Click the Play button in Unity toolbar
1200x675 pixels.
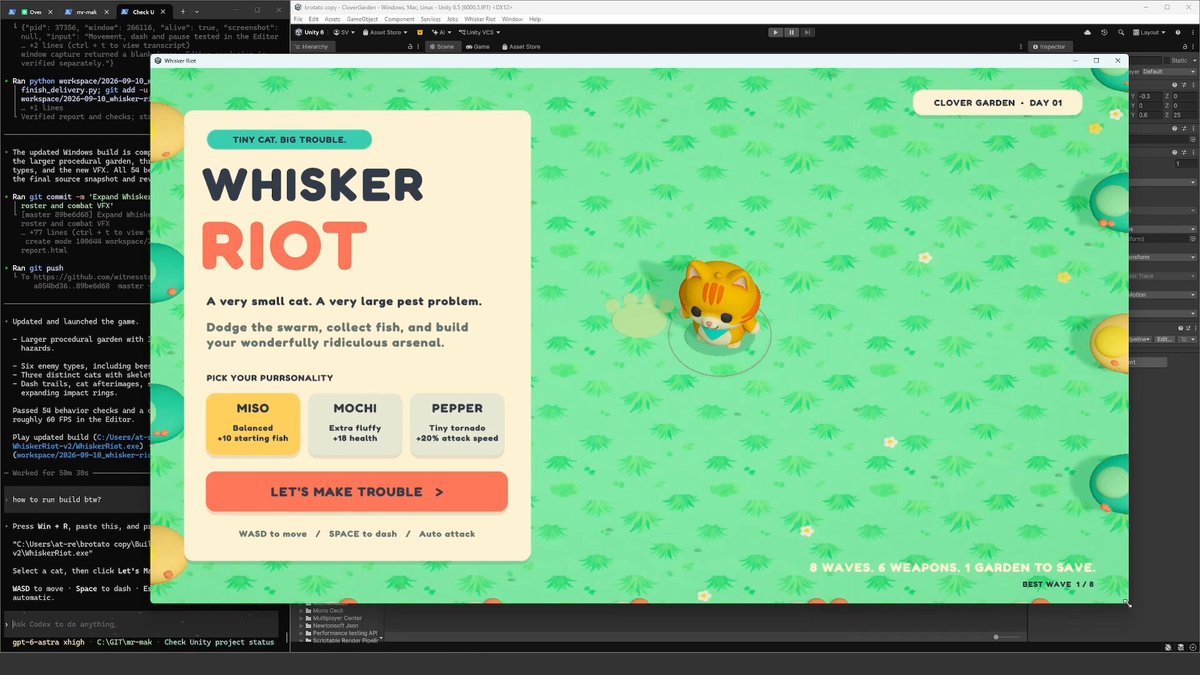(x=775, y=32)
